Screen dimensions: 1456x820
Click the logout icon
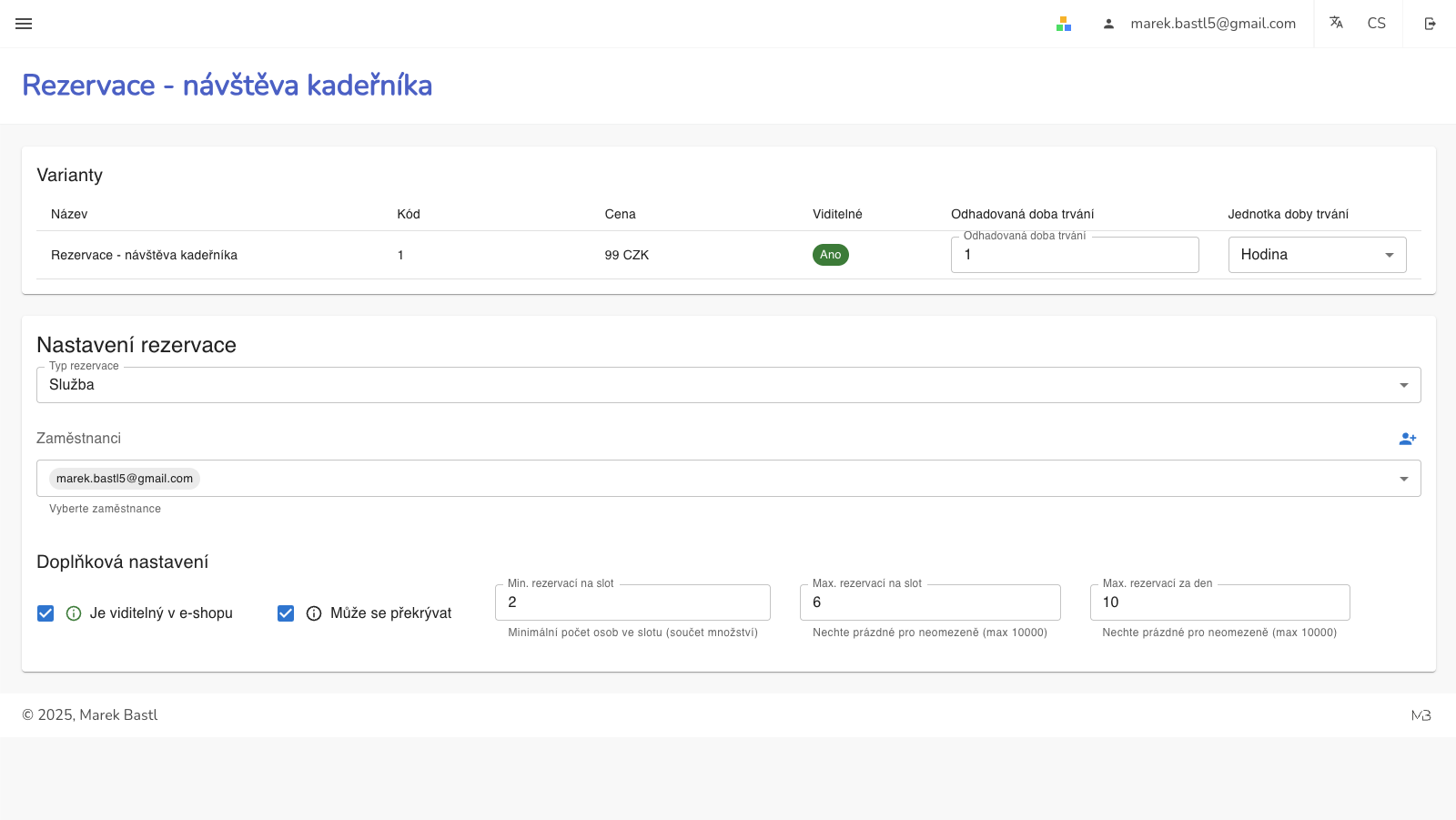[x=1430, y=24]
